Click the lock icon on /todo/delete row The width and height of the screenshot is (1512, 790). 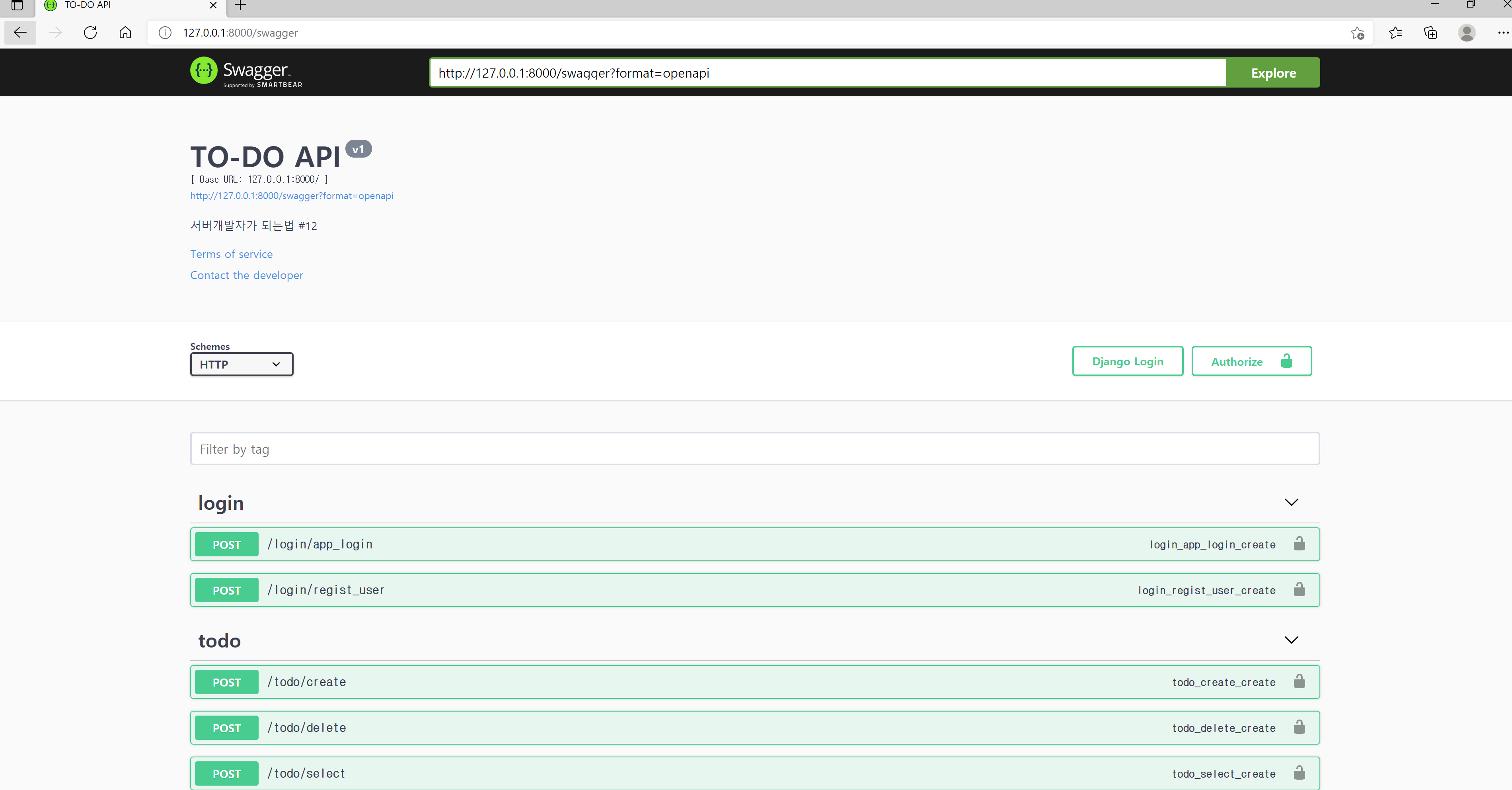[x=1299, y=727]
